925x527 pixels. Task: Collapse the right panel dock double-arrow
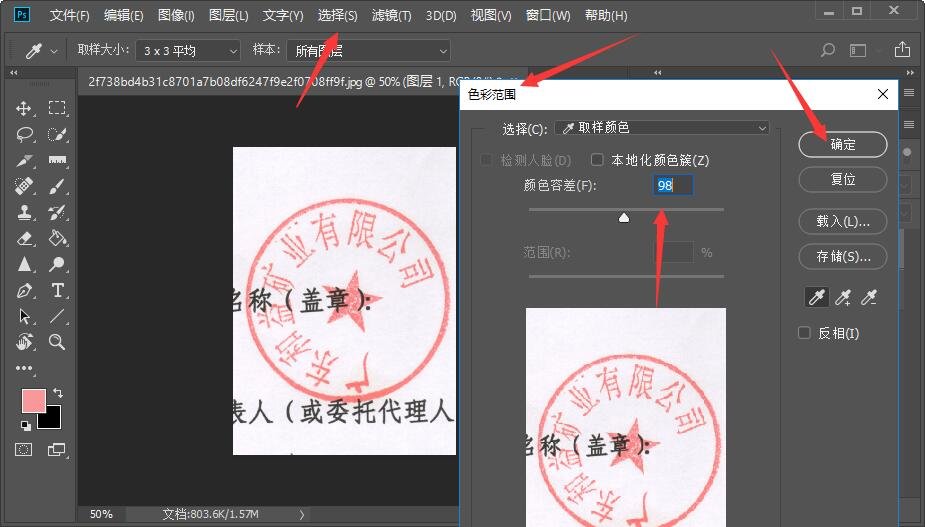tap(910, 73)
